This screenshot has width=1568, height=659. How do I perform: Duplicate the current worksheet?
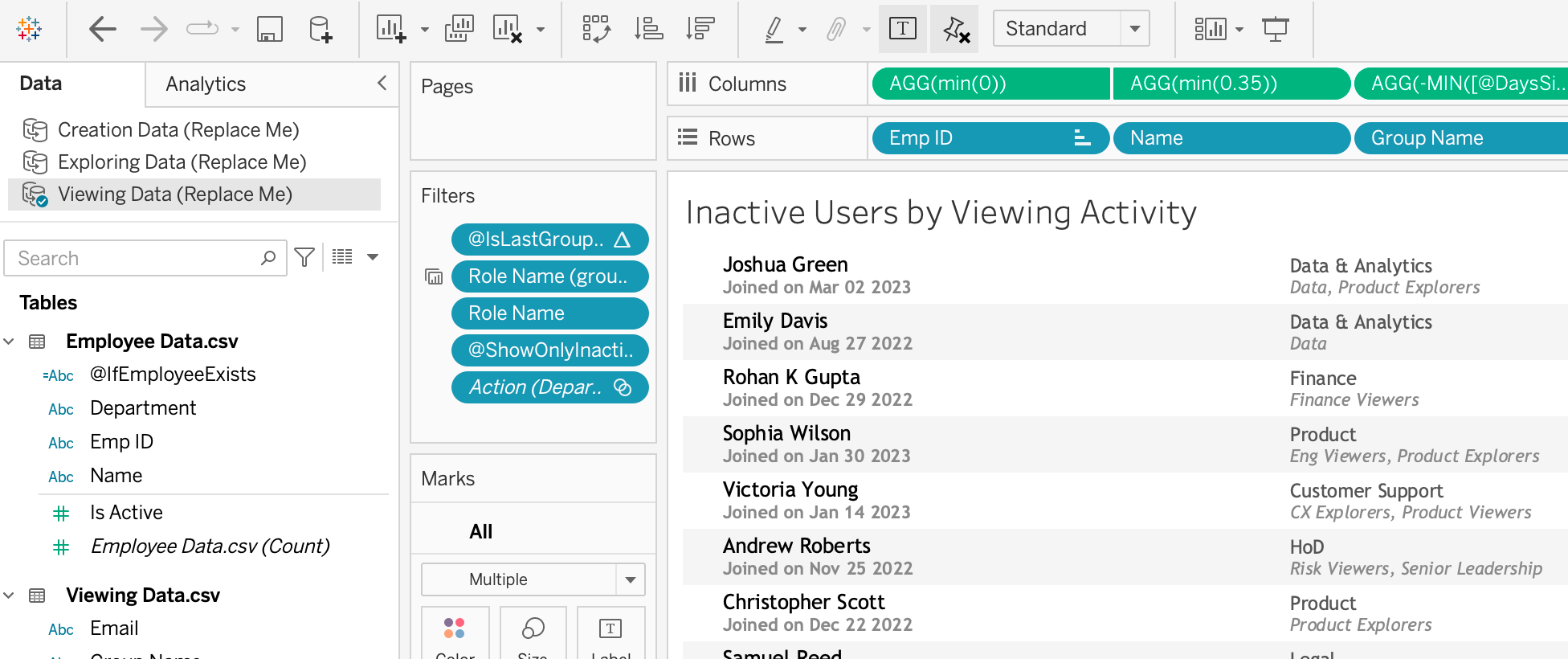coord(459,30)
